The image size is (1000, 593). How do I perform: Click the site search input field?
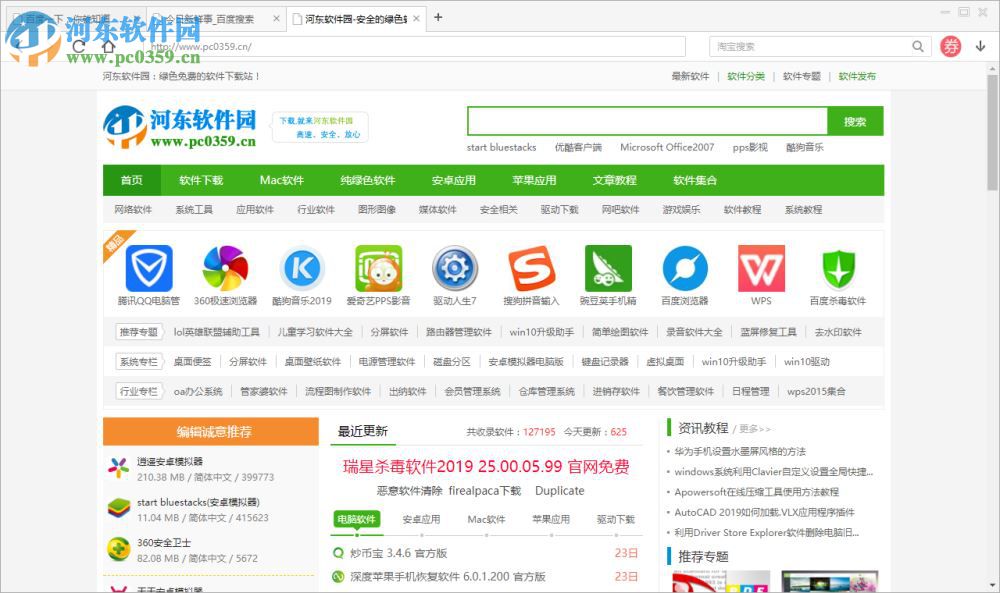(x=645, y=120)
